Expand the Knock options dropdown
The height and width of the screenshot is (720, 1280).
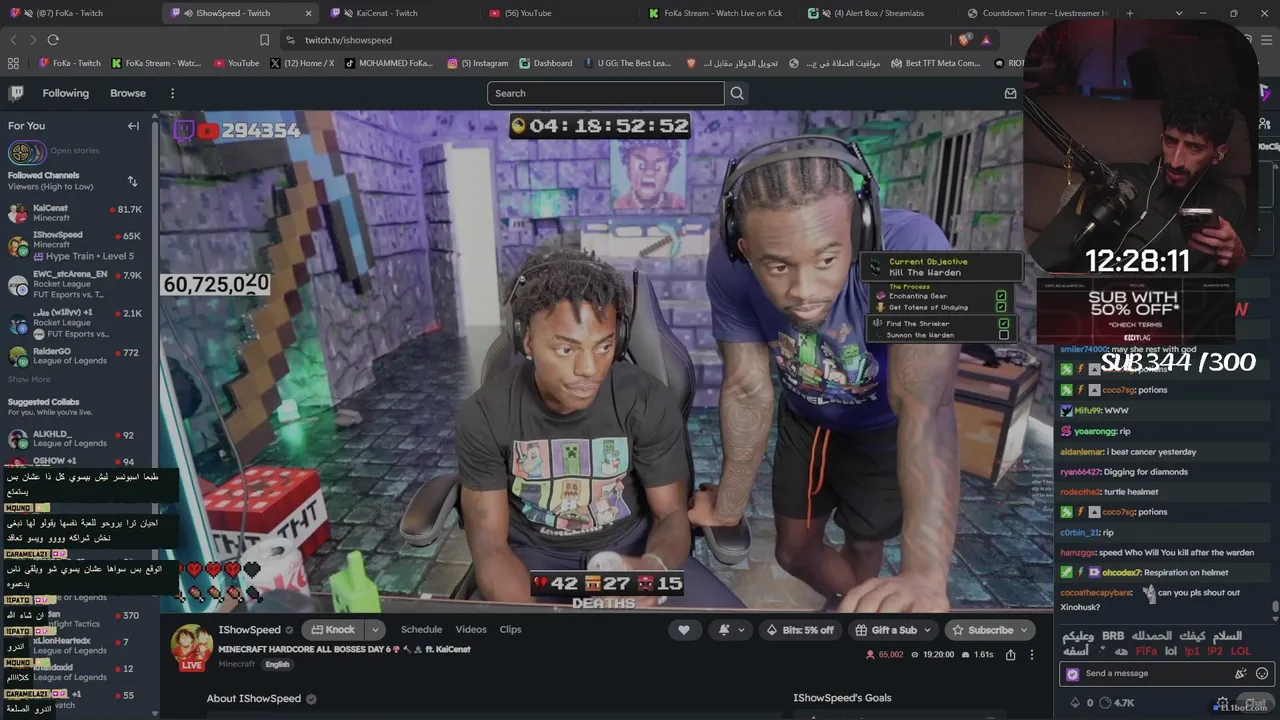tap(375, 630)
